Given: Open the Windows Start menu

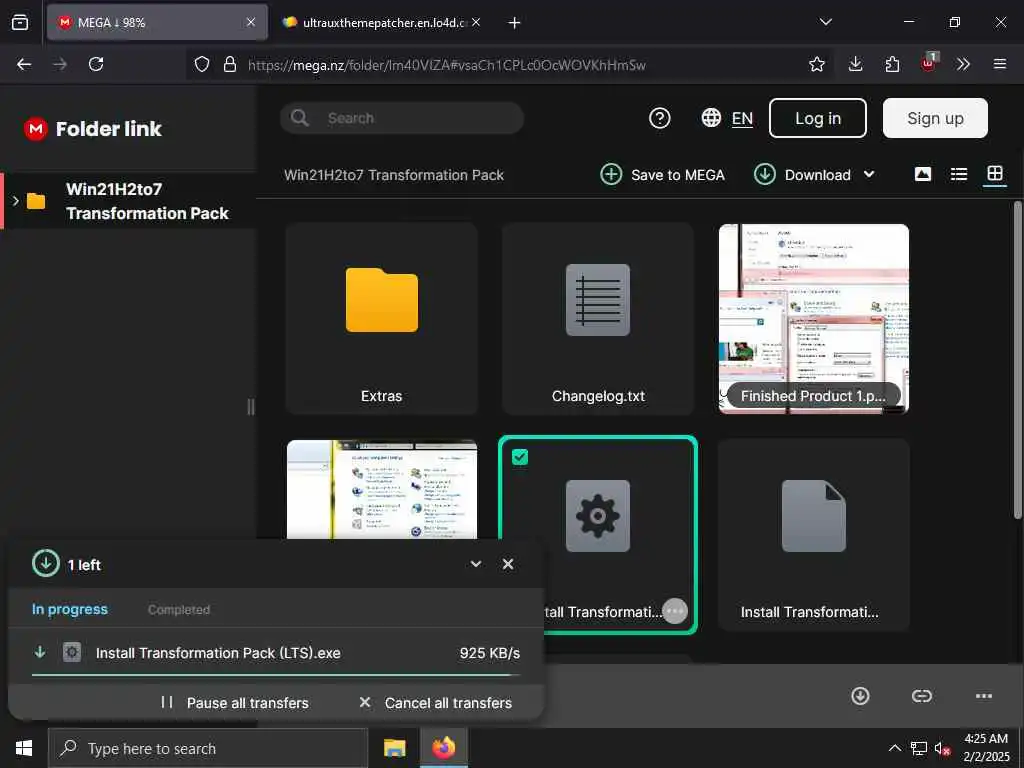Looking at the screenshot, I should click(24, 748).
